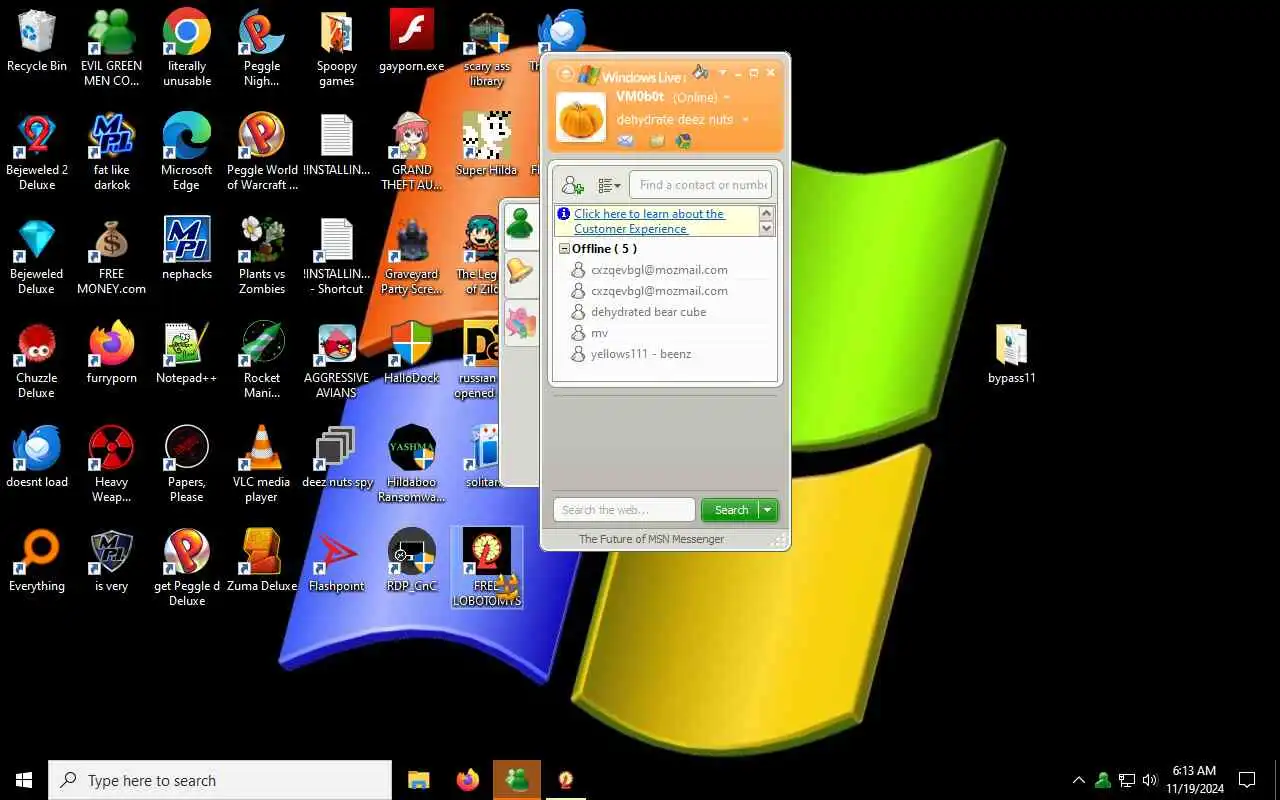The image size is (1280, 800).
Task: Open the notification center icon on the taskbar
Action: pyautogui.click(x=1247, y=780)
